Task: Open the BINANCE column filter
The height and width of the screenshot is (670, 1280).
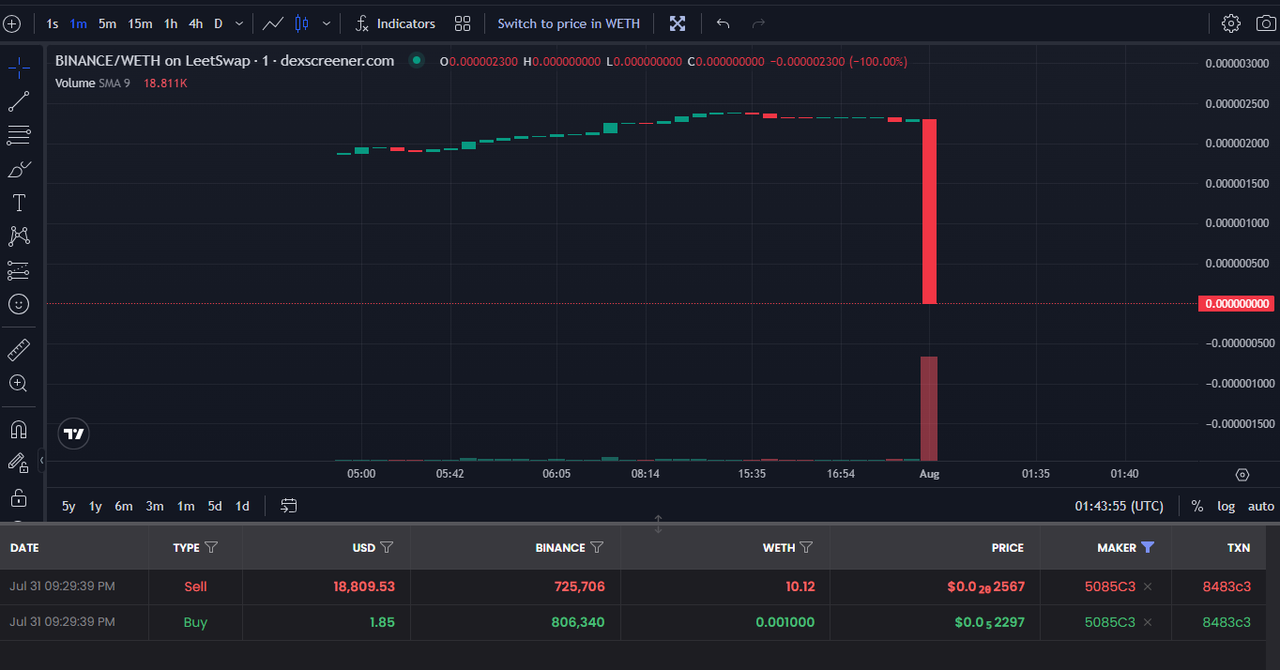Action: (x=596, y=547)
